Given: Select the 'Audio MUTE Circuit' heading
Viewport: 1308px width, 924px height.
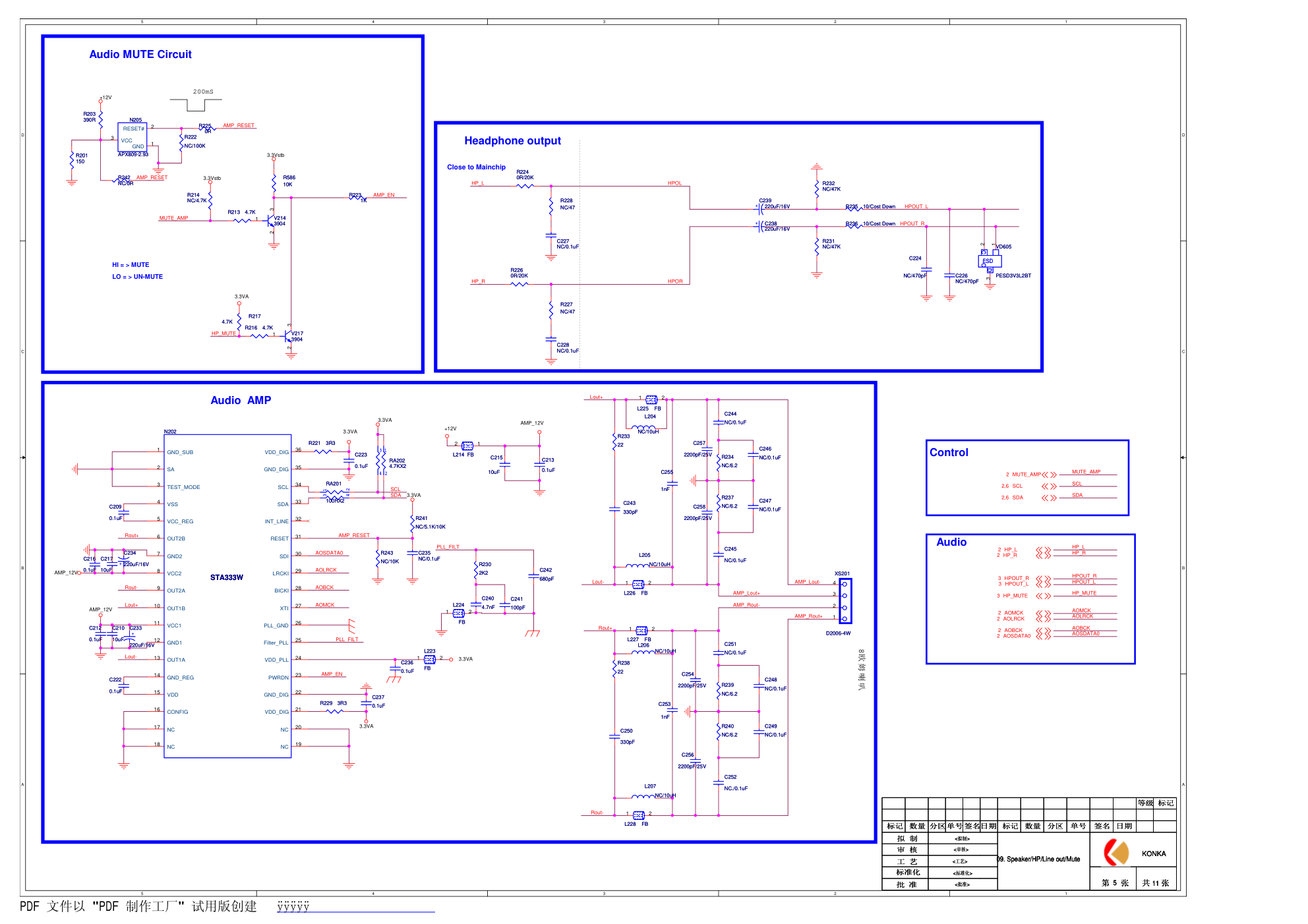Looking at the screenshot, I should tap(140, 55).
